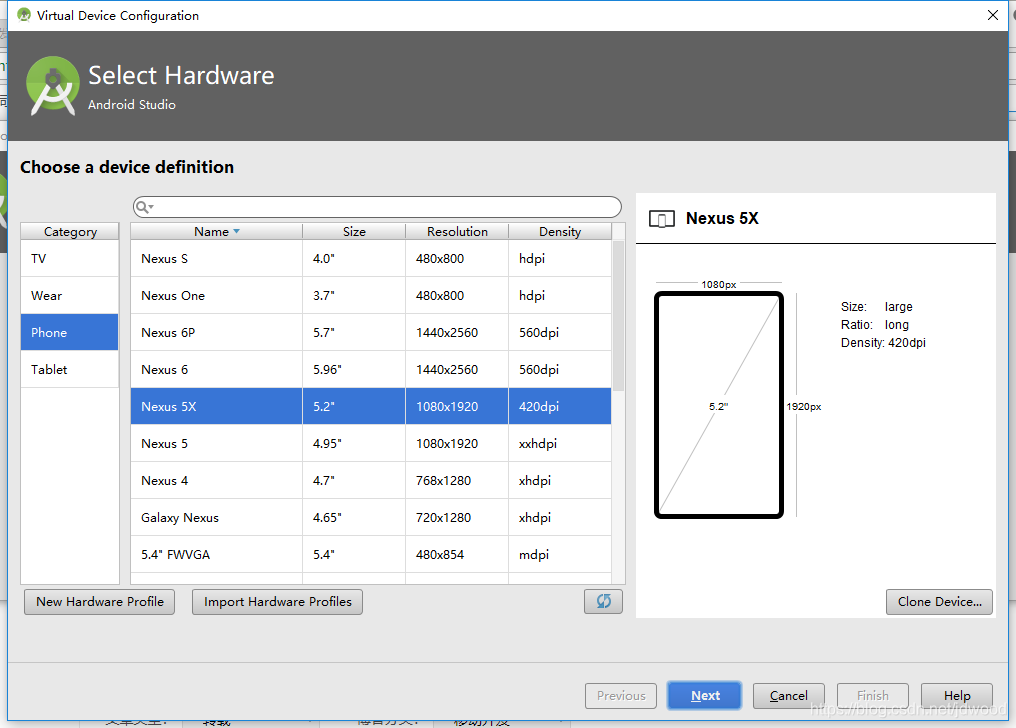This screenshot has height=728, width=1016.
Task: Click the Next button
Action: [x=704, y=696]
